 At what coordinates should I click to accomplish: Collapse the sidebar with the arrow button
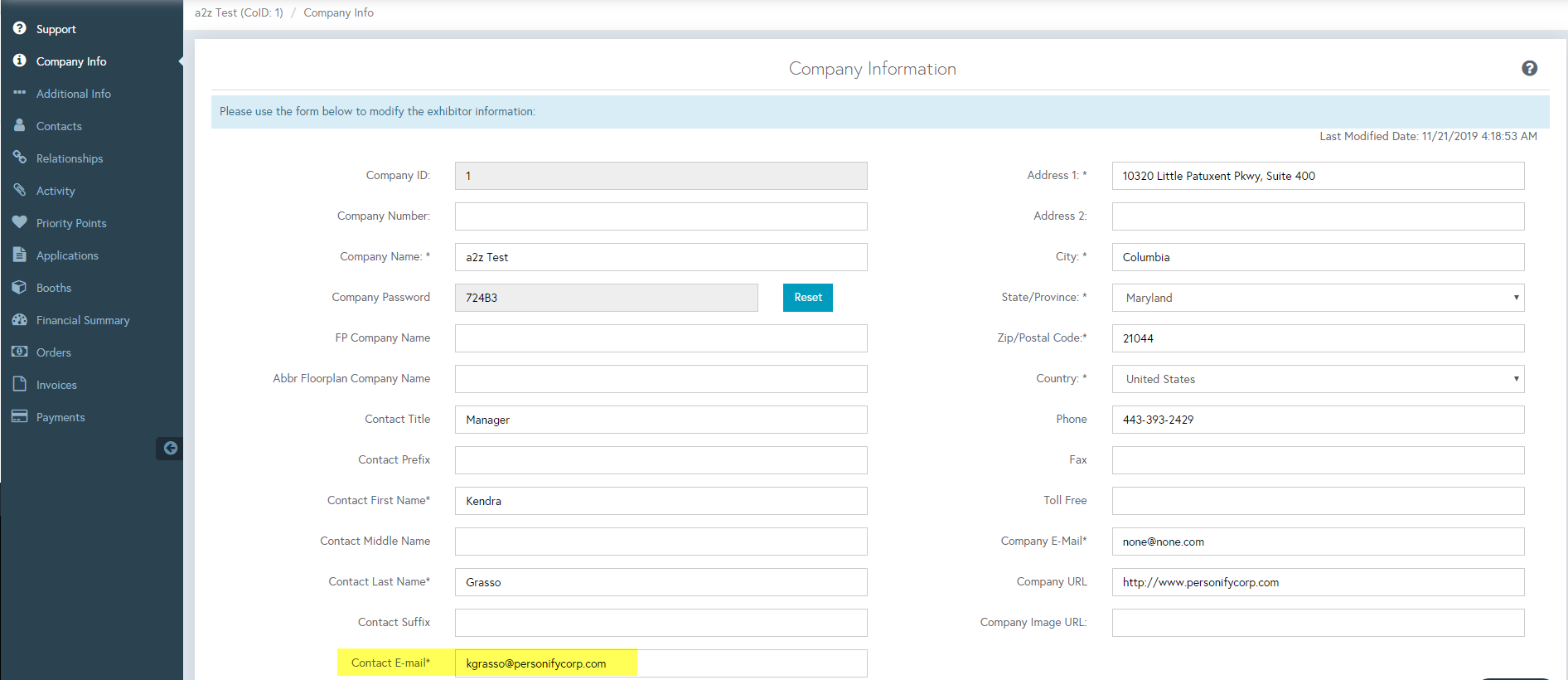click(170, 448)
